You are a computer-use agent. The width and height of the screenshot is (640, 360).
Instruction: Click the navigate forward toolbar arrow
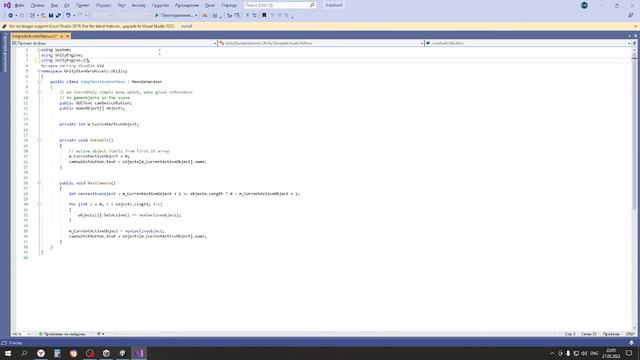point(22,15)
